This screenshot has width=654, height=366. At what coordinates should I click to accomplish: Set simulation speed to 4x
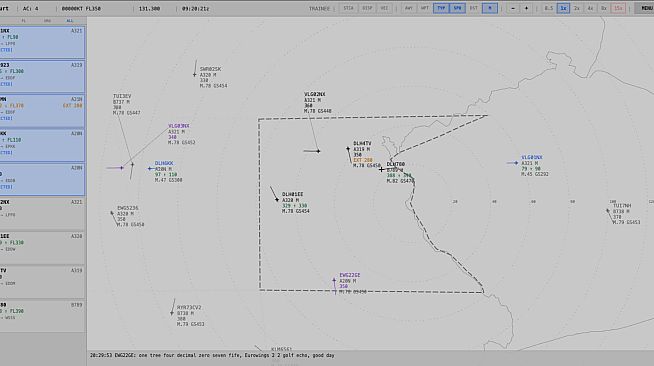590,8
